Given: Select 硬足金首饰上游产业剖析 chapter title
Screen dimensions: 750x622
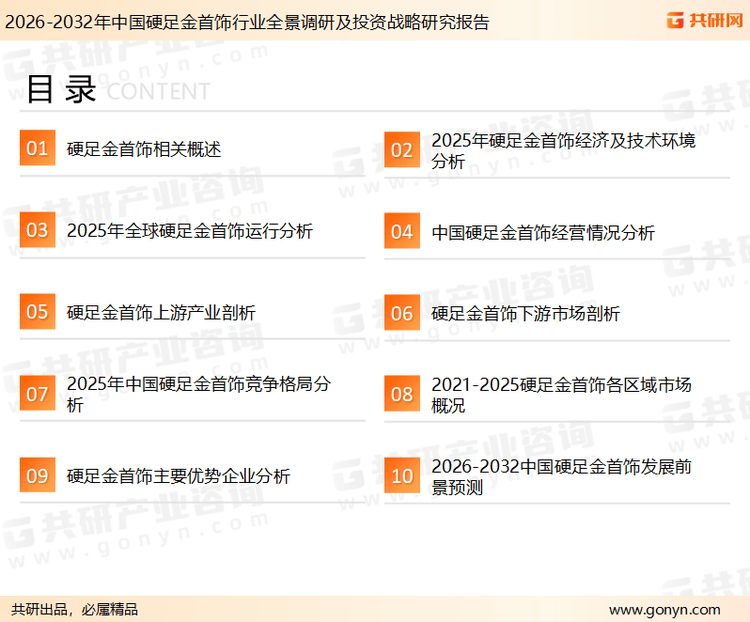Looking at the screenshot, I should point(161,312).
